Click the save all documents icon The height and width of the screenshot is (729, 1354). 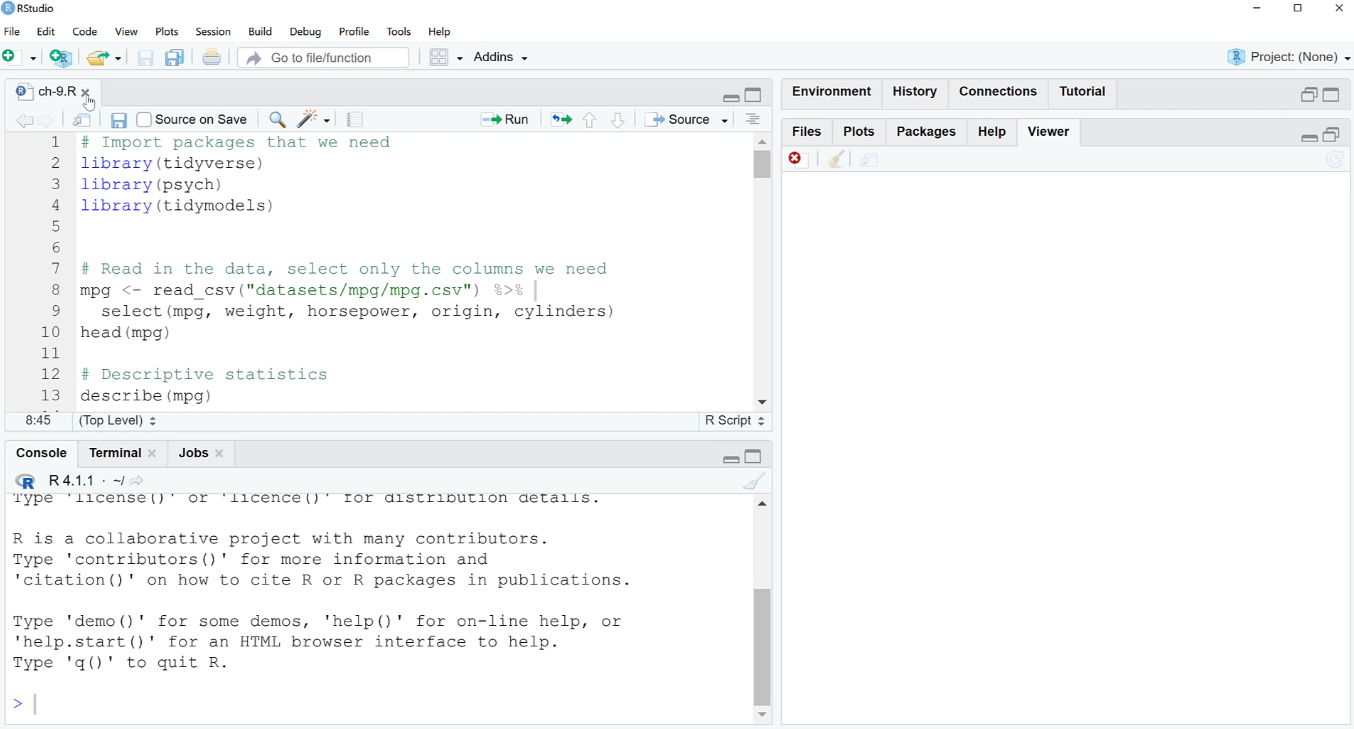click(x=175, y=58)
